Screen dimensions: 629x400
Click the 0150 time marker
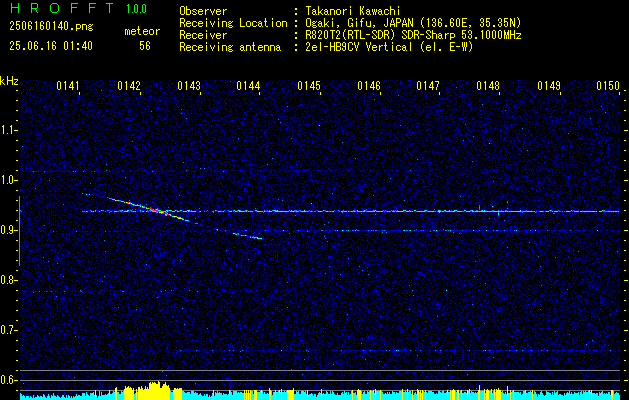pos(608,86)
